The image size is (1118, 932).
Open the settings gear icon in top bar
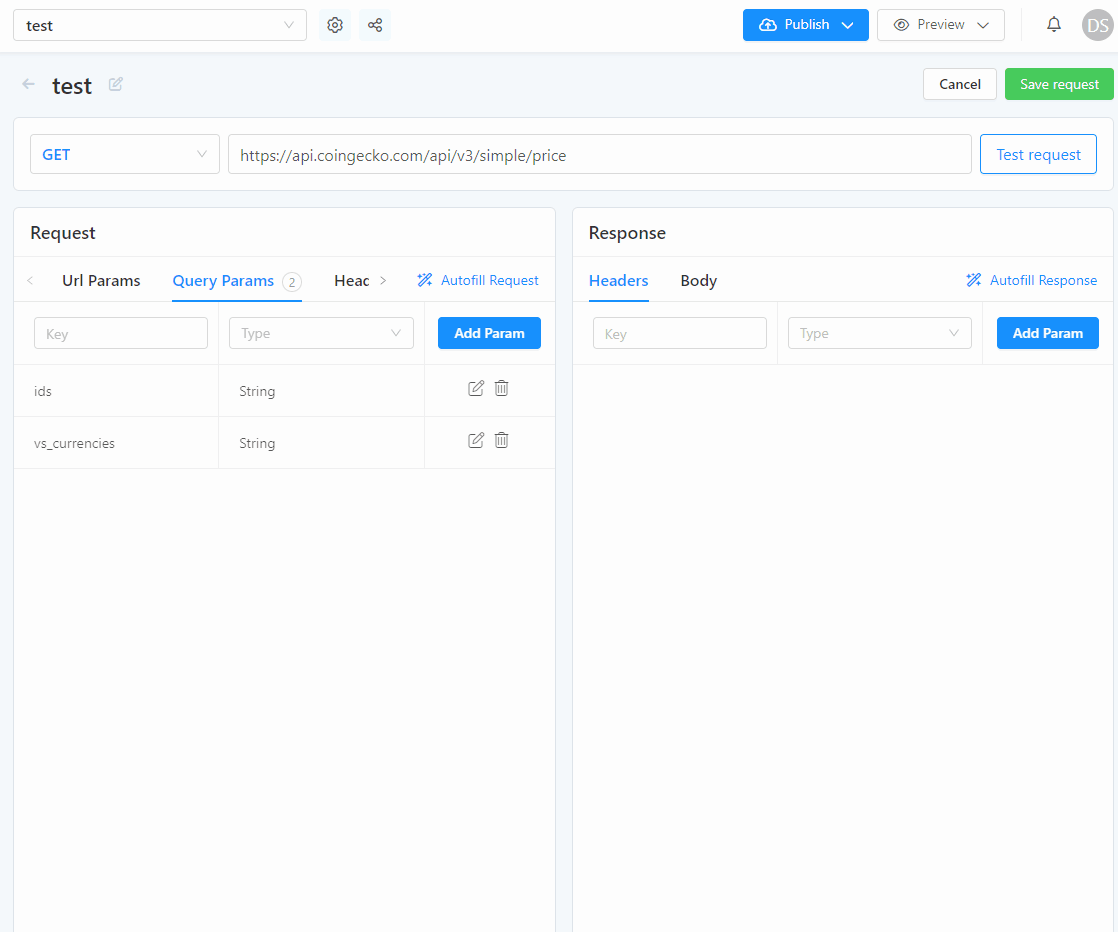coord(335,25)
